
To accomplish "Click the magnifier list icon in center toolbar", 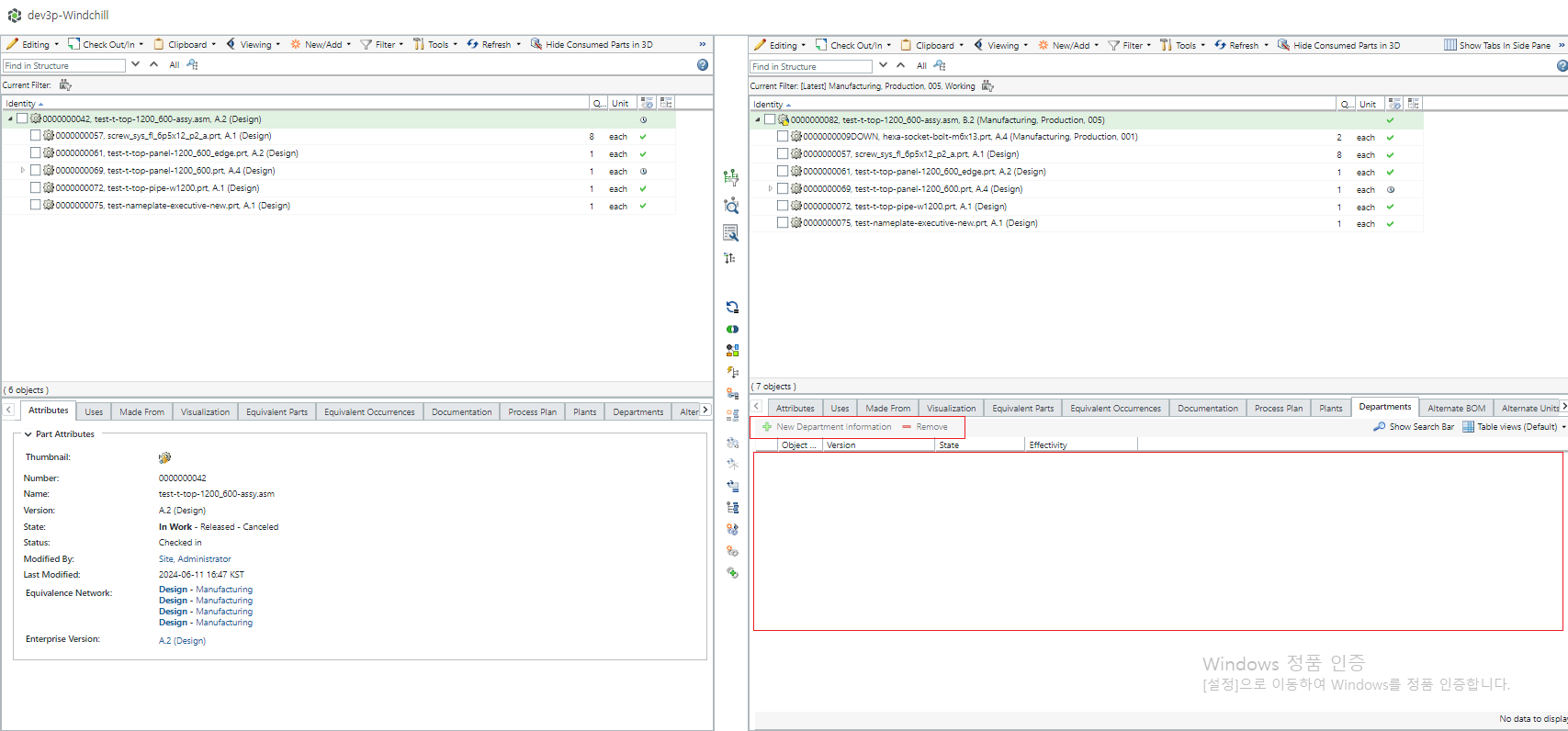I will [x=731, y=233].
